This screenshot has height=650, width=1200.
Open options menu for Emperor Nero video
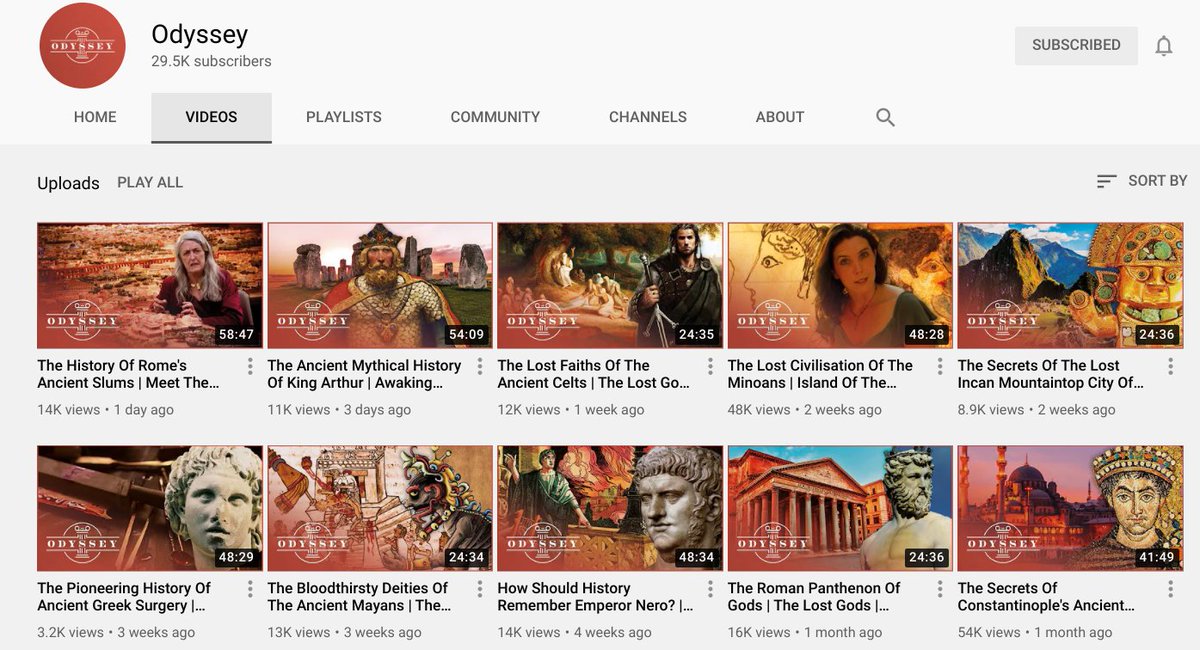click(x=710, y=589)
